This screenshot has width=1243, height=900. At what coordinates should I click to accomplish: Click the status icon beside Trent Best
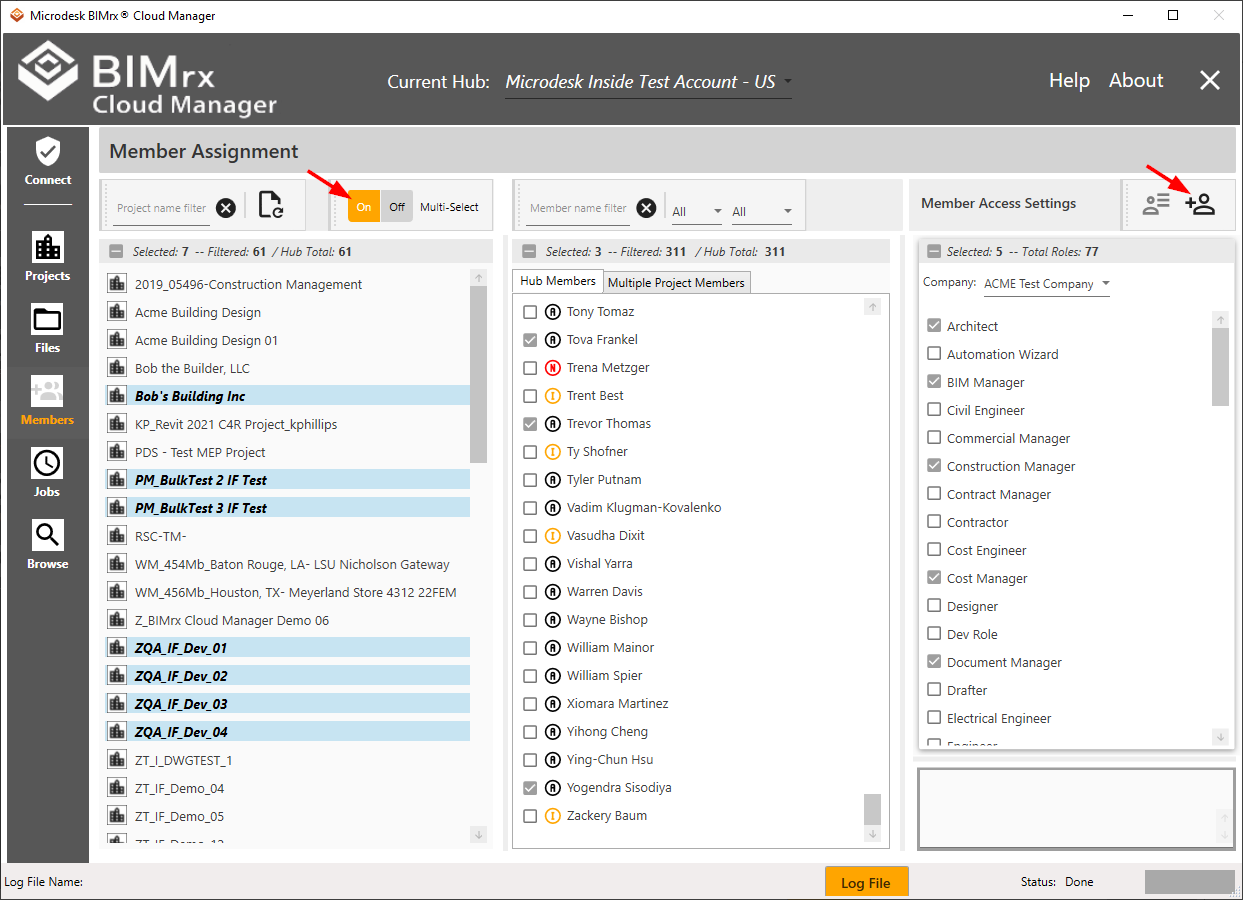552,396
